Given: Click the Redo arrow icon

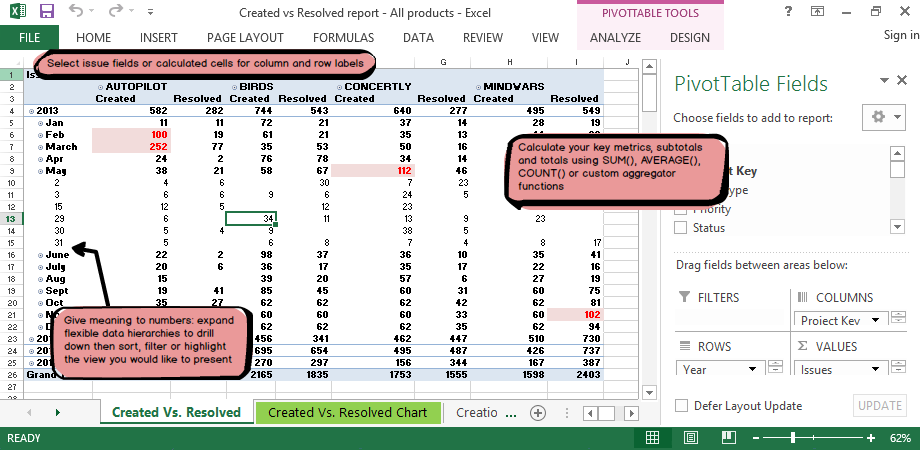Looking at the screenshot, I should pos(116,11).
